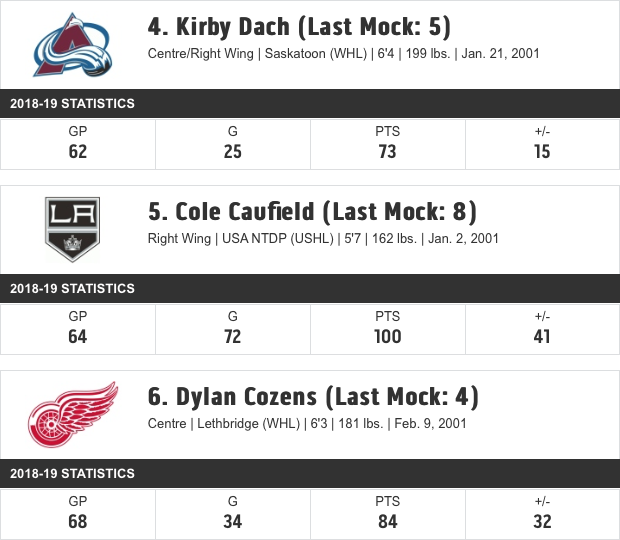Click Kirby Dach's games played value 62
620x540 pixels.
pos(78,152)
